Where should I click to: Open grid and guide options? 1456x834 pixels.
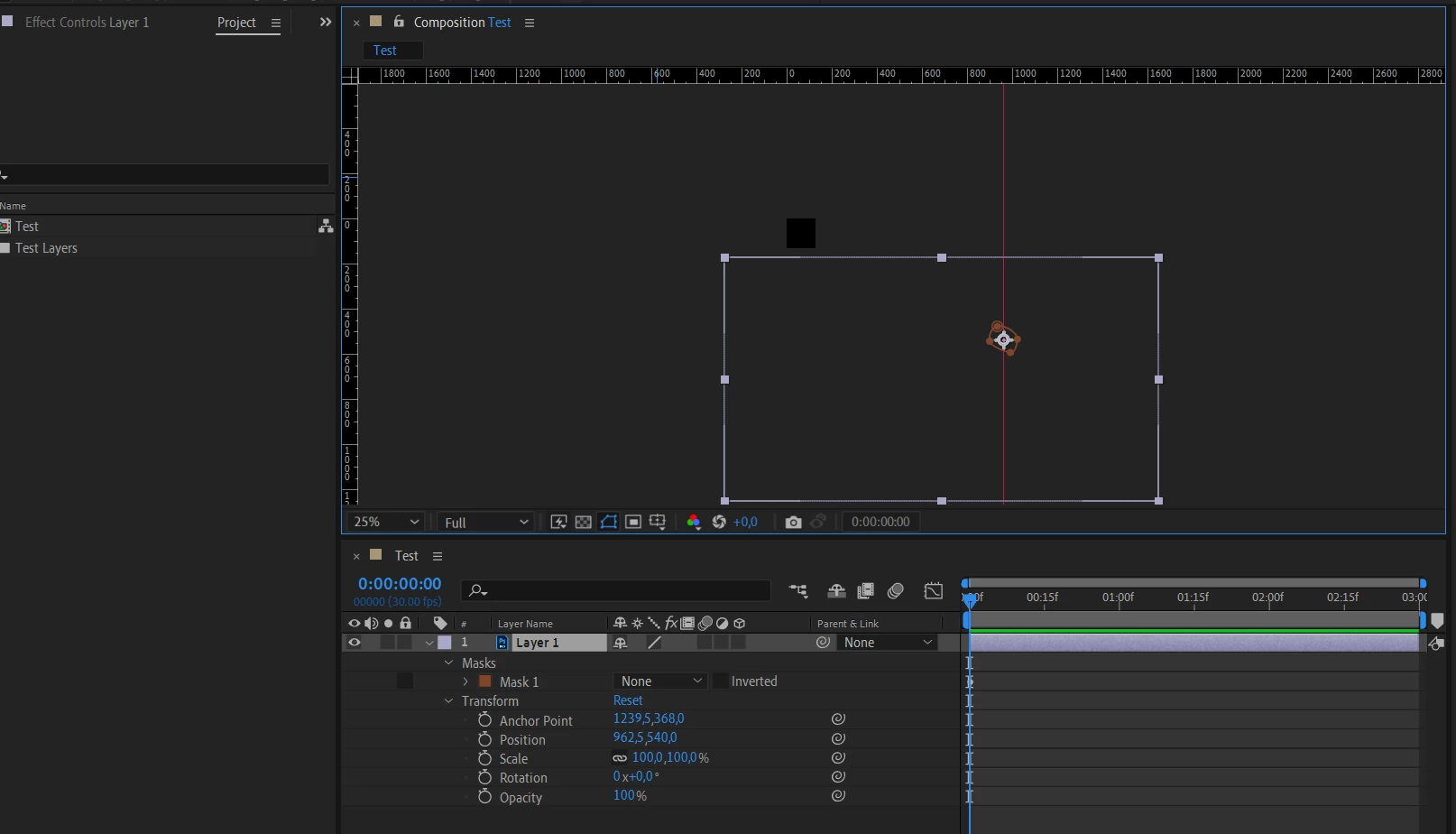tap(658, 522)
